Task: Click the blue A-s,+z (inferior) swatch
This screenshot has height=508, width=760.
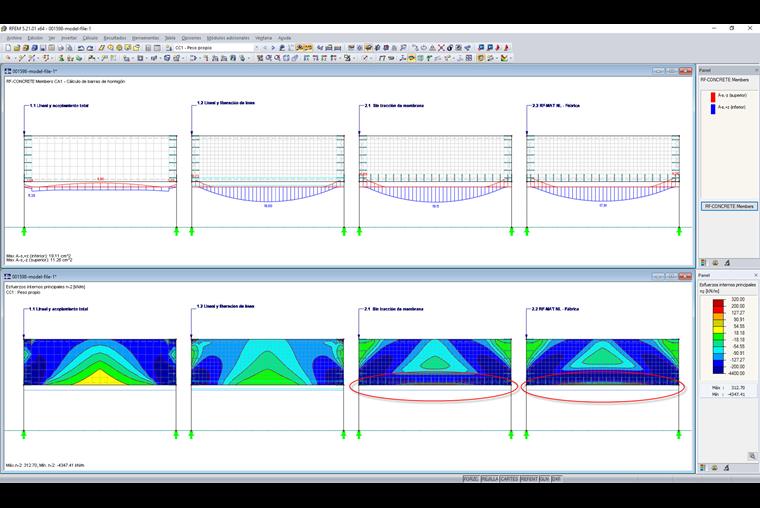Action: pos(712,109)
